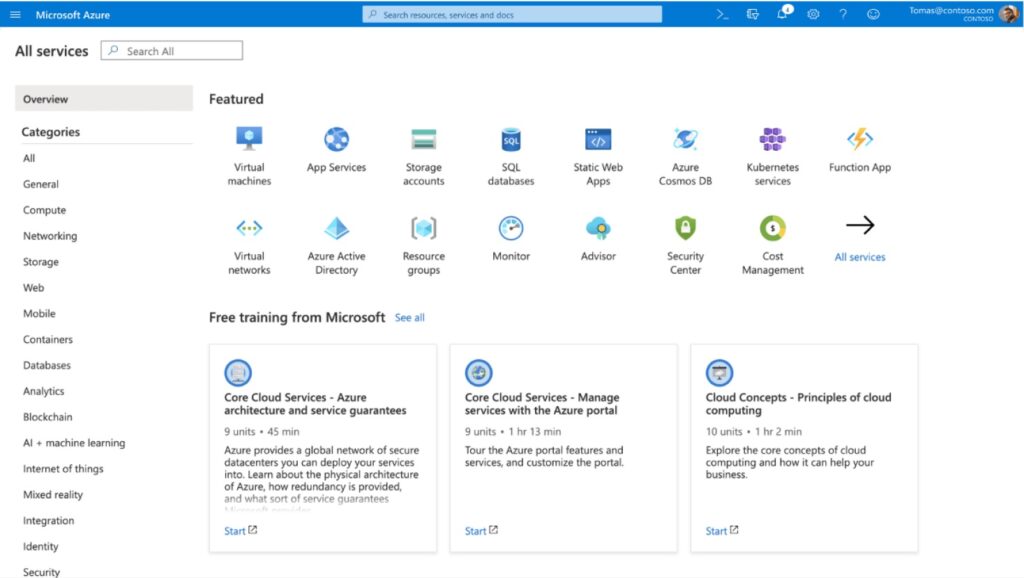This screenshot has width=1024, height=578.
Task: Open Azure Active Directory
Action: click(336, 245)
